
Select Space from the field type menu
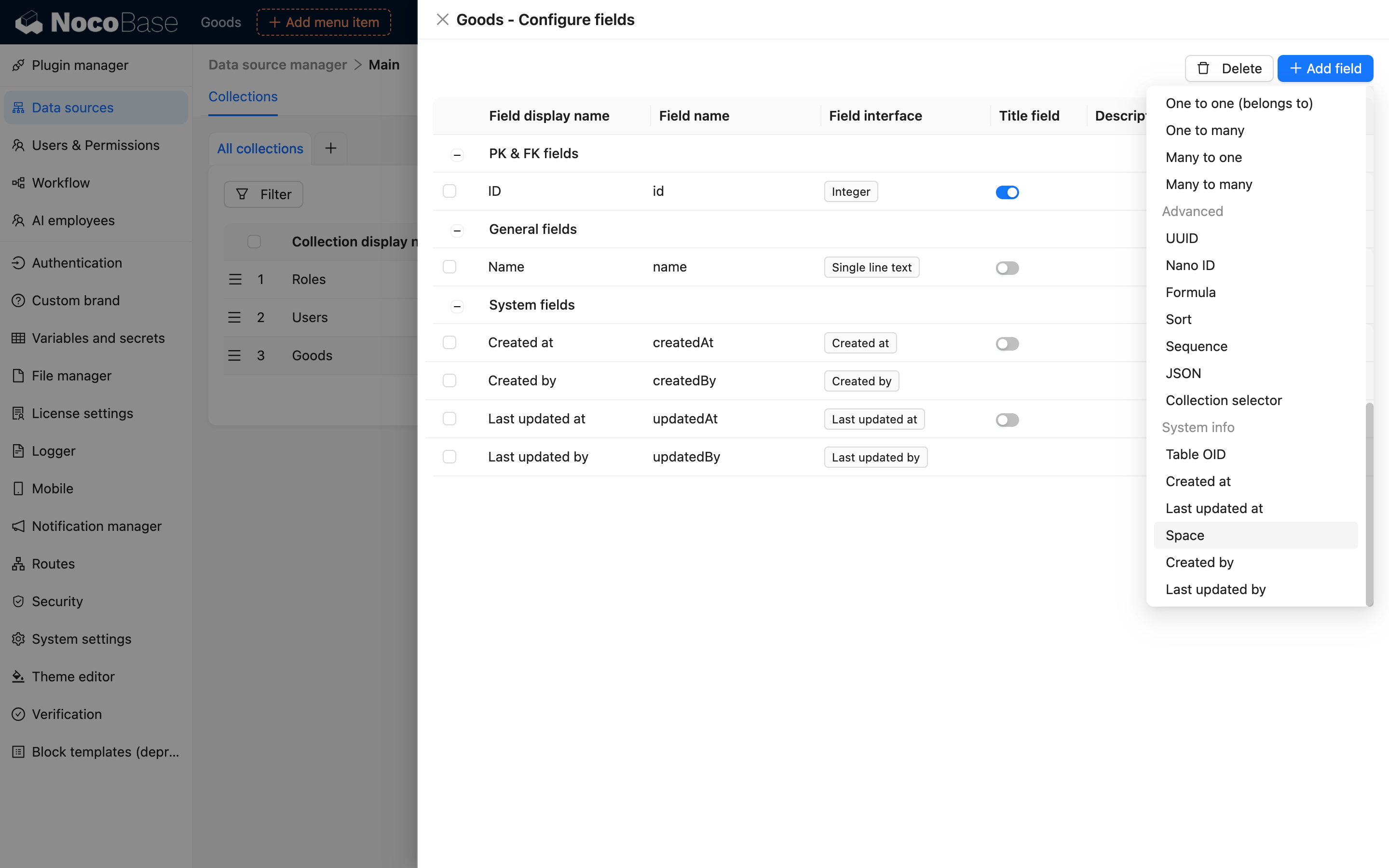(x=1185, y=536)
